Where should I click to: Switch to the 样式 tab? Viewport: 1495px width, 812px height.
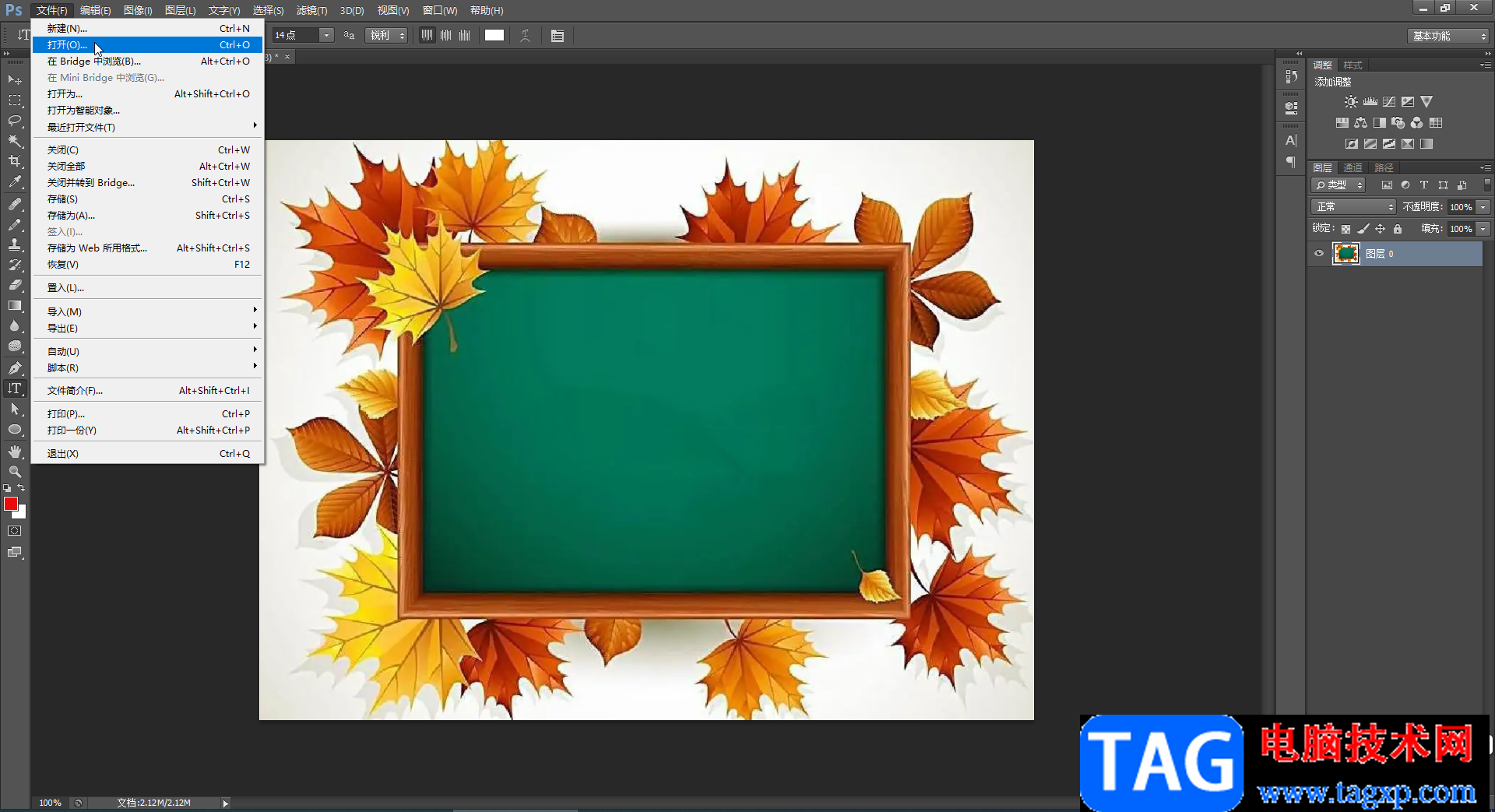pyautogui.click(x=1353, y=65)
